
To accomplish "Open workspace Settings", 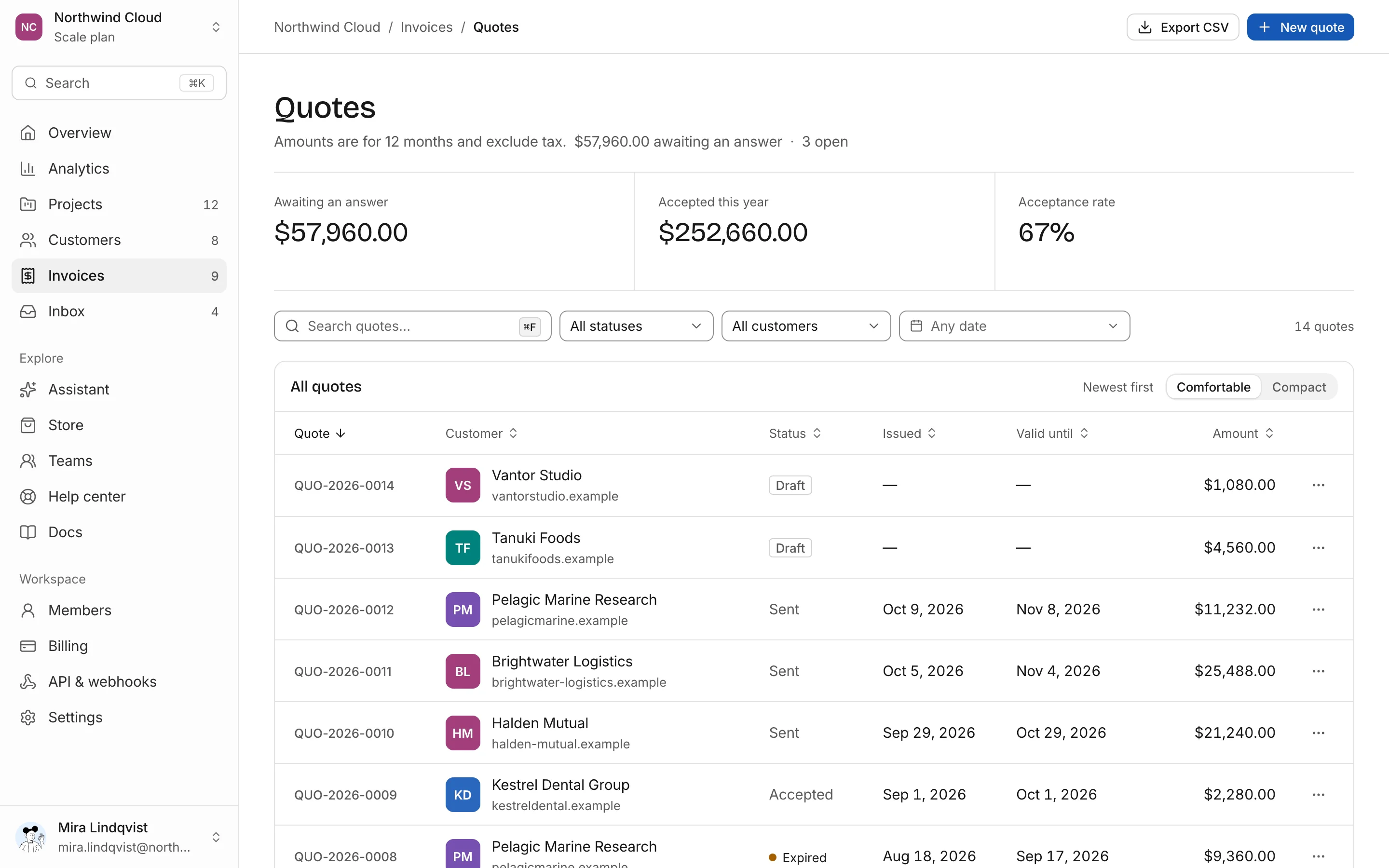I will (x=119, y=717).
